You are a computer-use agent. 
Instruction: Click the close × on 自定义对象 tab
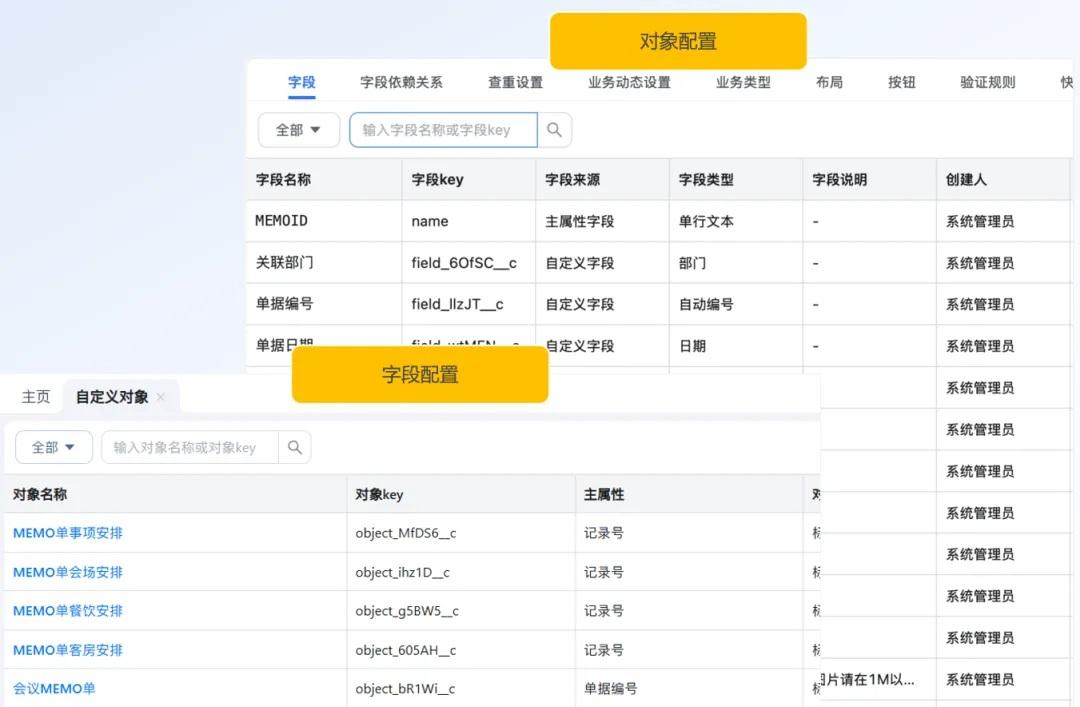pyautogui.click(x=161, y=396)
